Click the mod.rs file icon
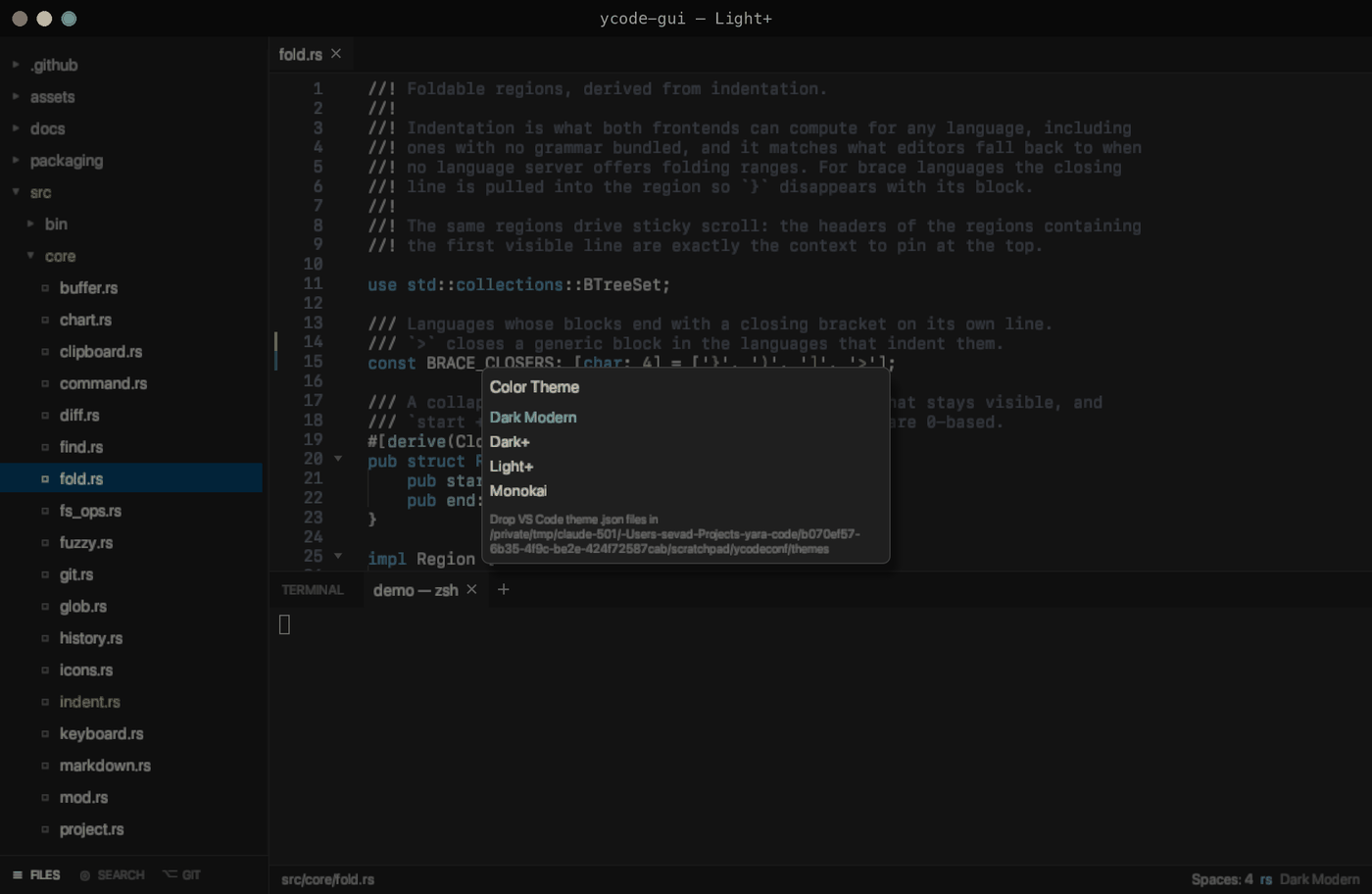Viewport: 1372px width, 894px height. [45, 797]
